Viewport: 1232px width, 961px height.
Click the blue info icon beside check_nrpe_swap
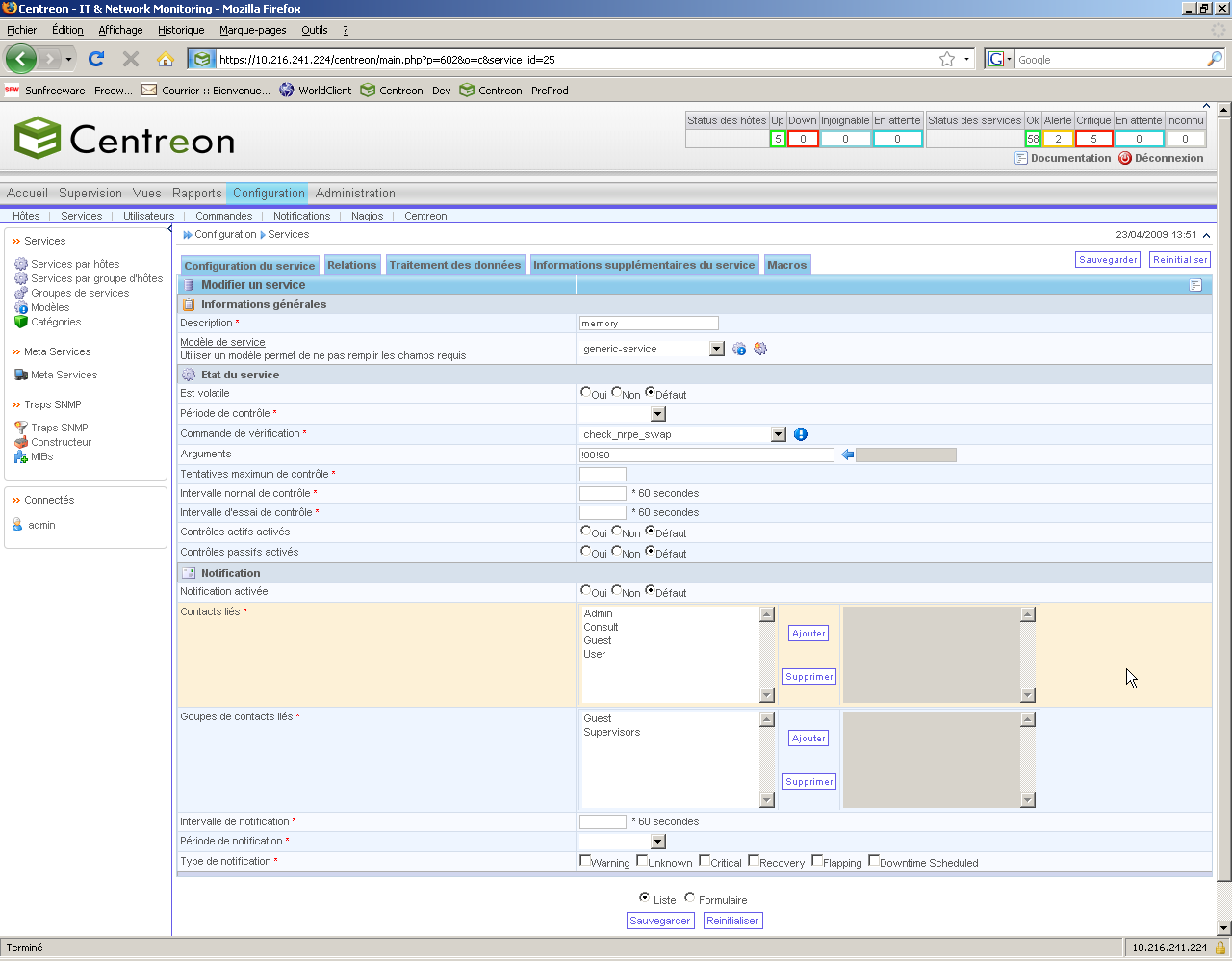click(801, 434)
